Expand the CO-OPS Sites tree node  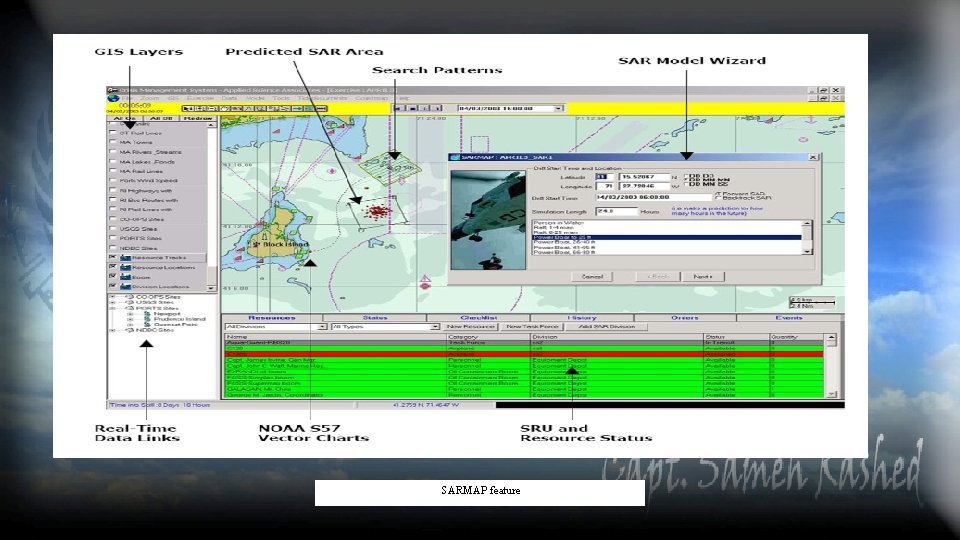[112, 297]
